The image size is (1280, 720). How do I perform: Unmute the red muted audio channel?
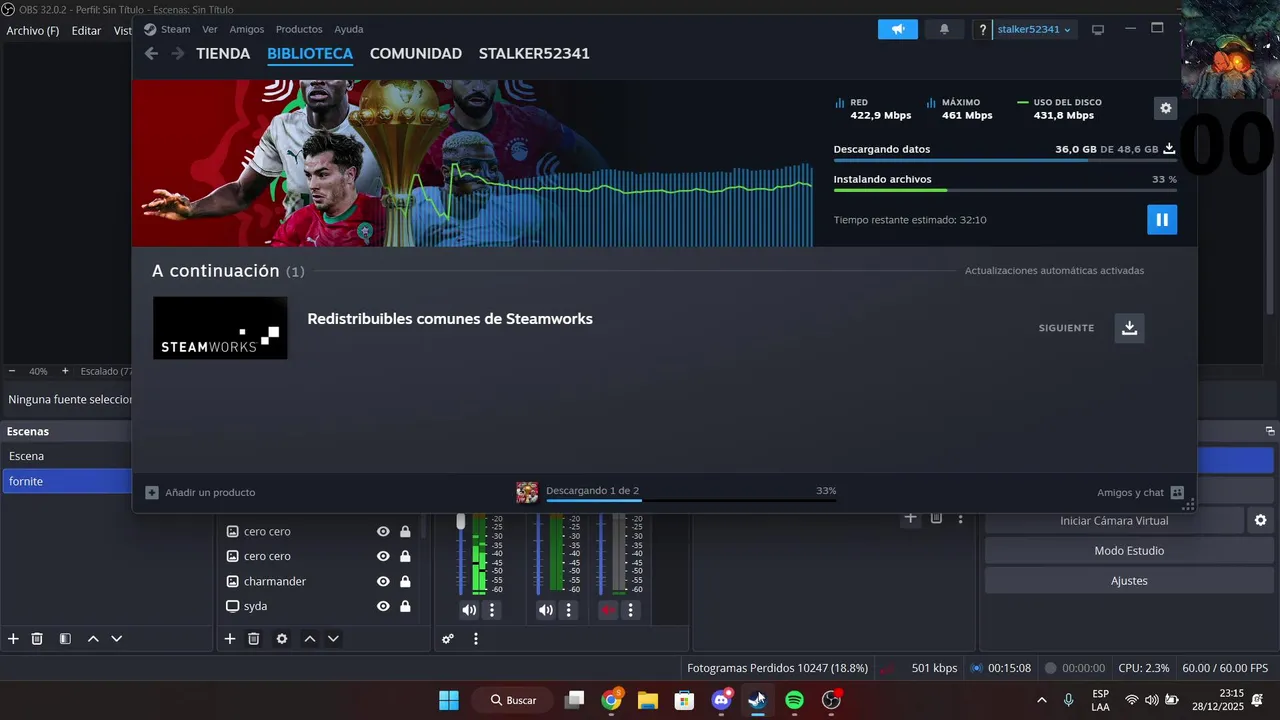607,610
